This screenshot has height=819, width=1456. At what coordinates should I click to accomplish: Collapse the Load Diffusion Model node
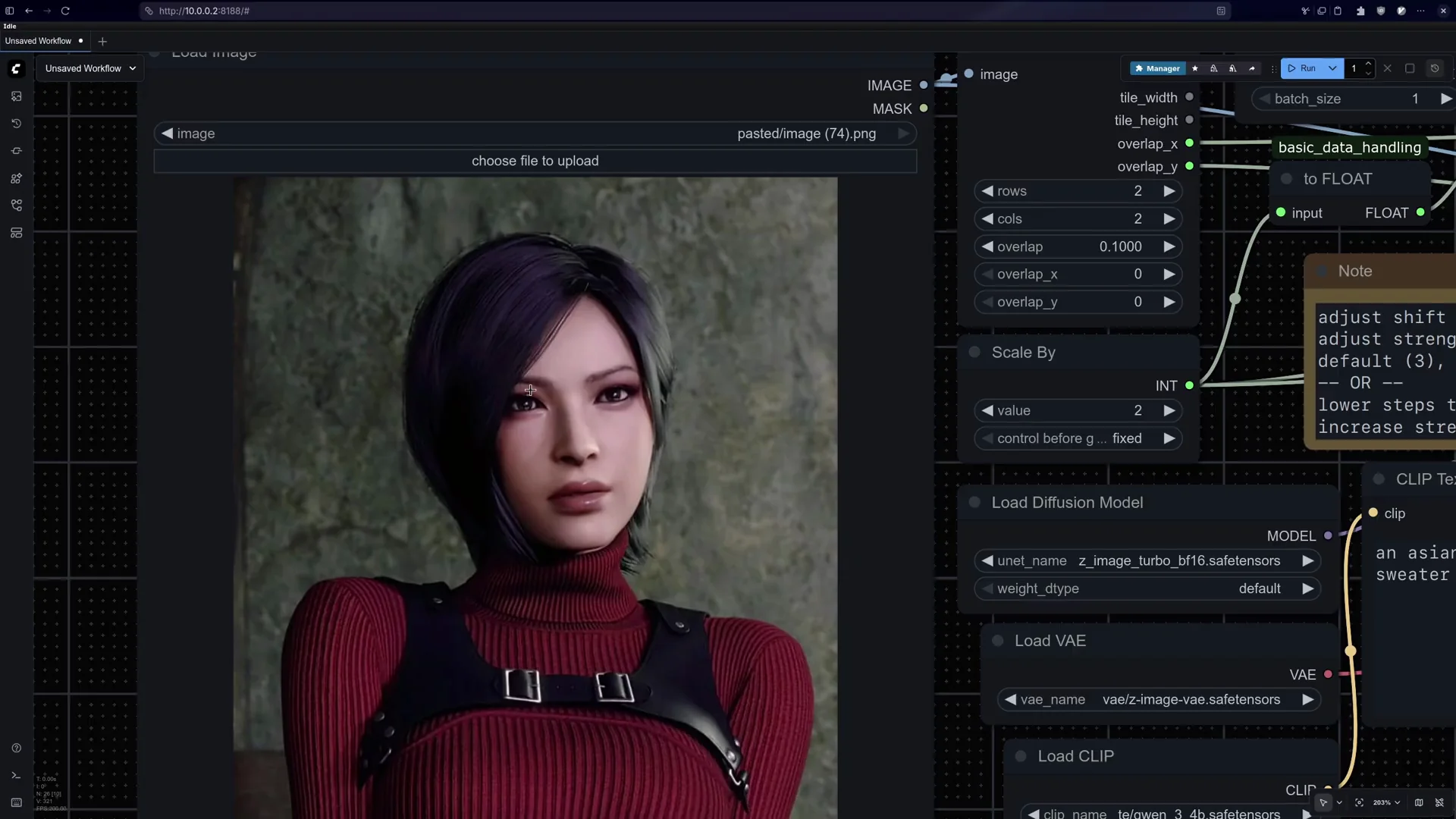[x=974, y=503]
